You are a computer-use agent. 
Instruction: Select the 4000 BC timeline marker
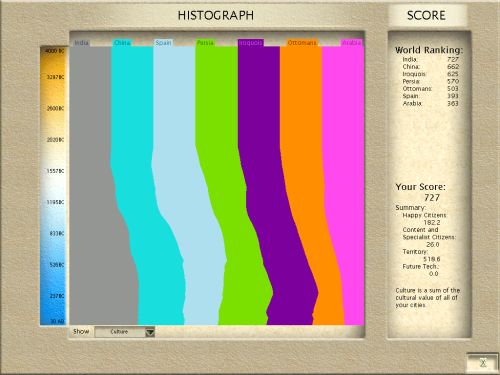tap(55, 51)
